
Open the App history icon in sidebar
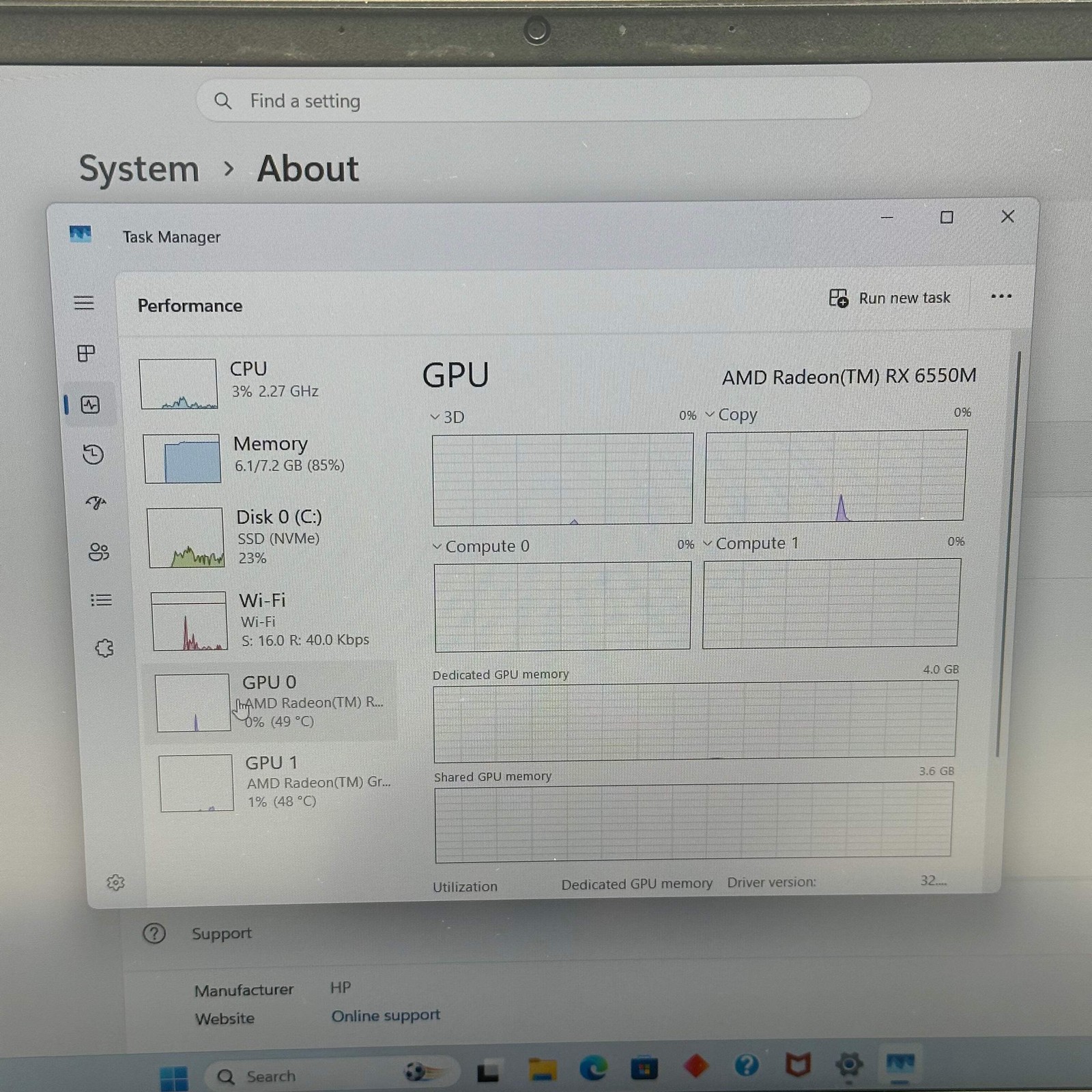tap(93, 454)
